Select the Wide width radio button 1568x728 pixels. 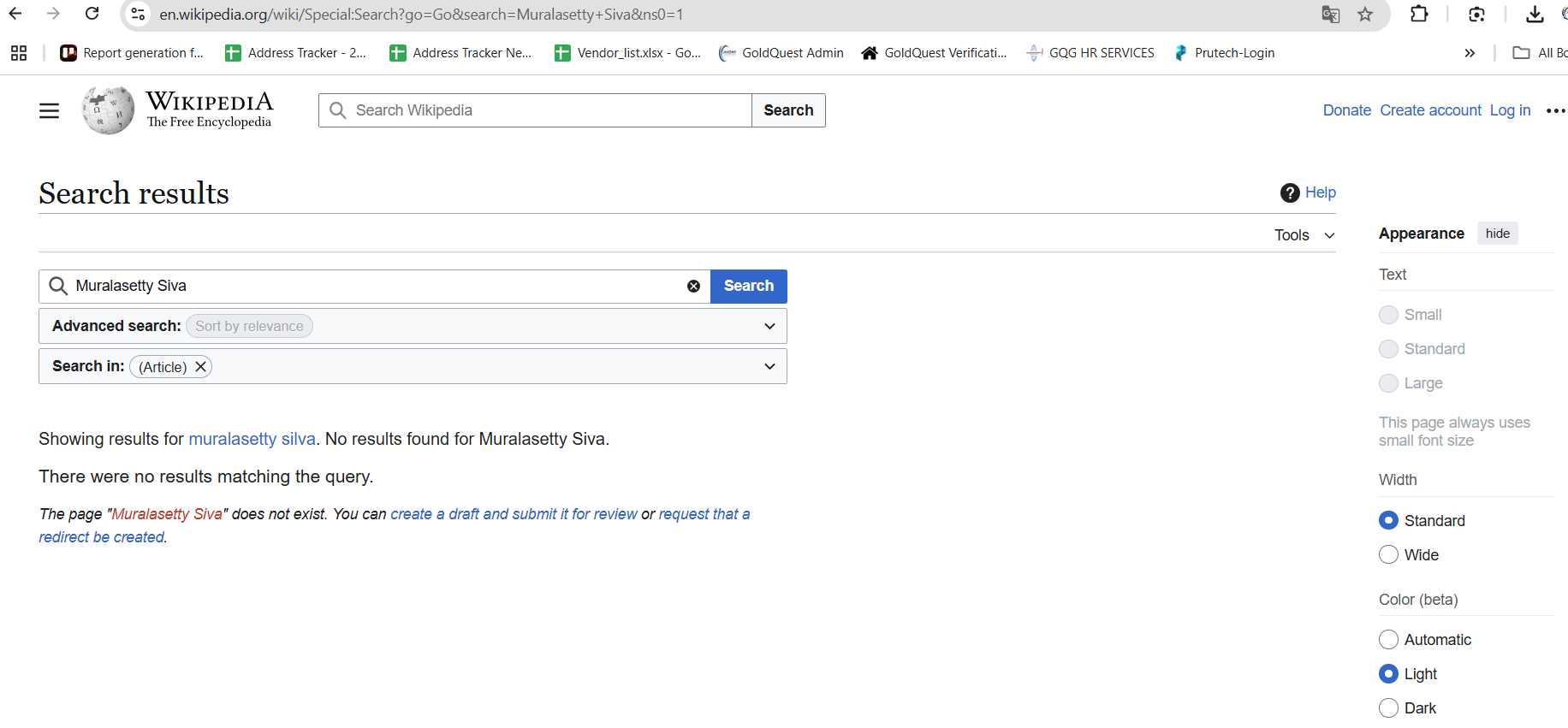pyautogui.click(x=1388, y=555)
